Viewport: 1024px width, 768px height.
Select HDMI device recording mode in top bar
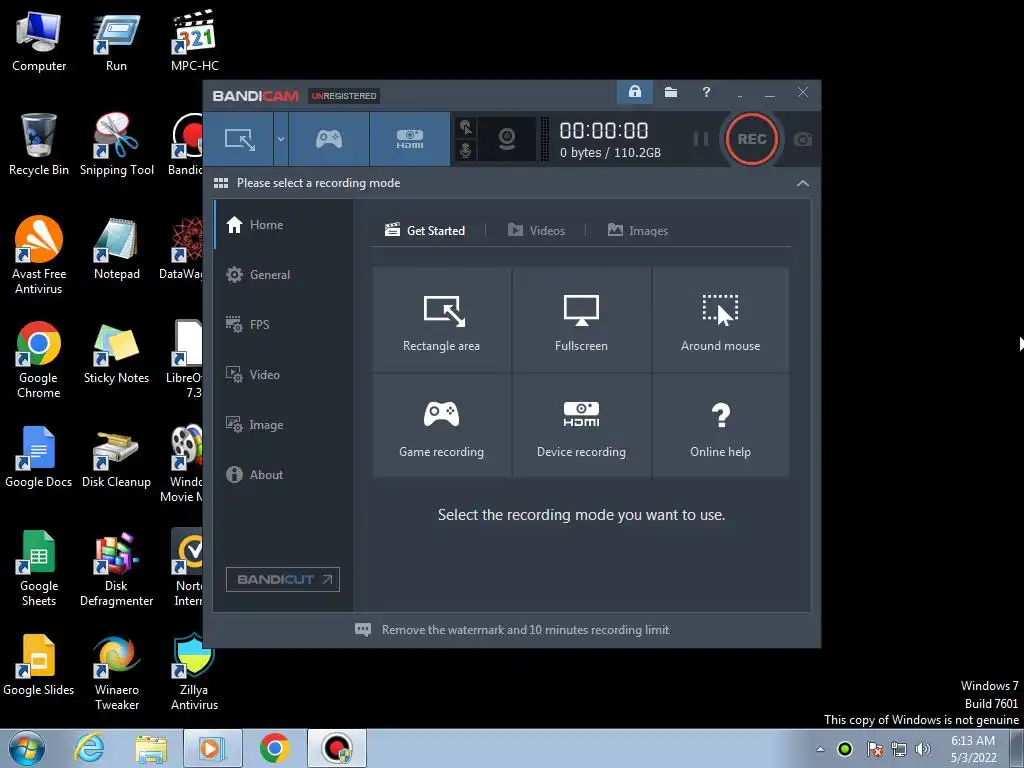click(x=409, y=139)
